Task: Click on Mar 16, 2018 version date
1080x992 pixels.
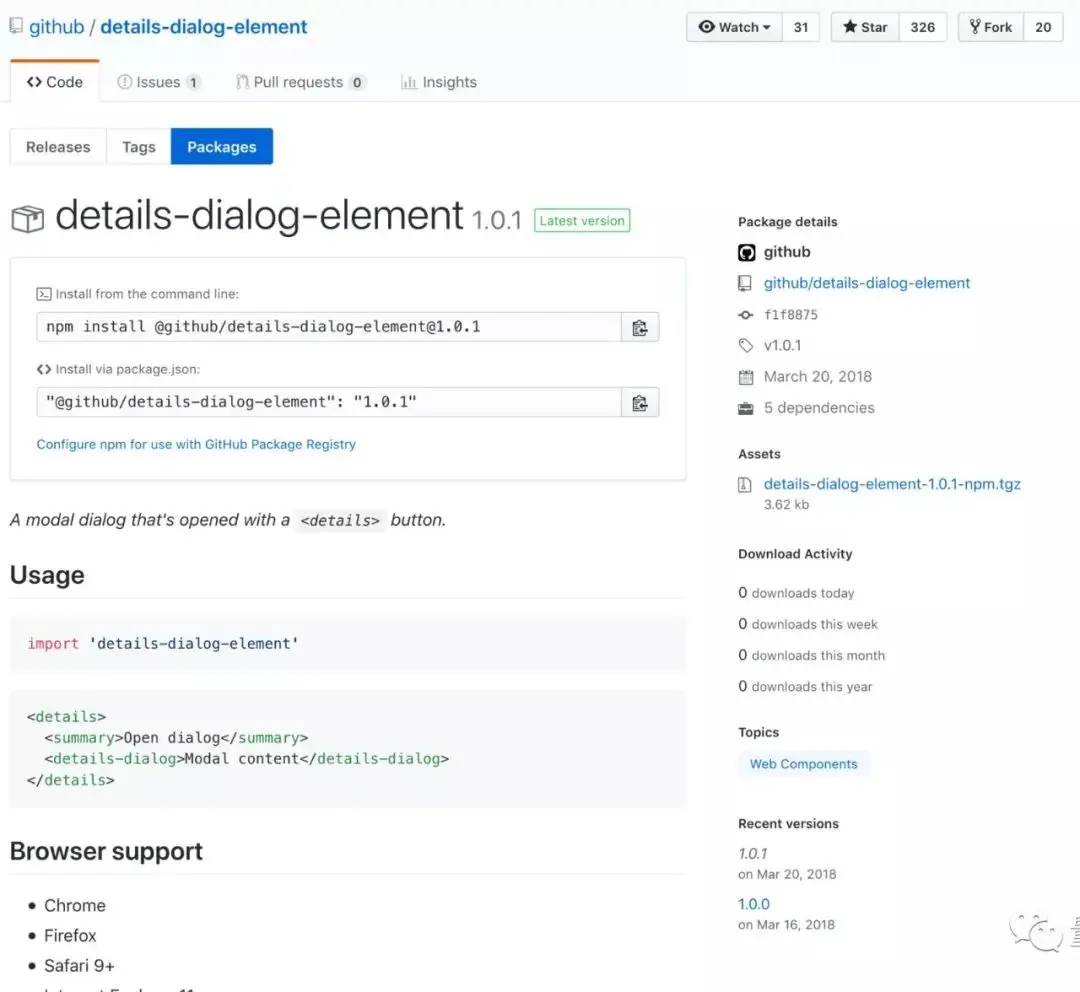Action: (786, 925)
